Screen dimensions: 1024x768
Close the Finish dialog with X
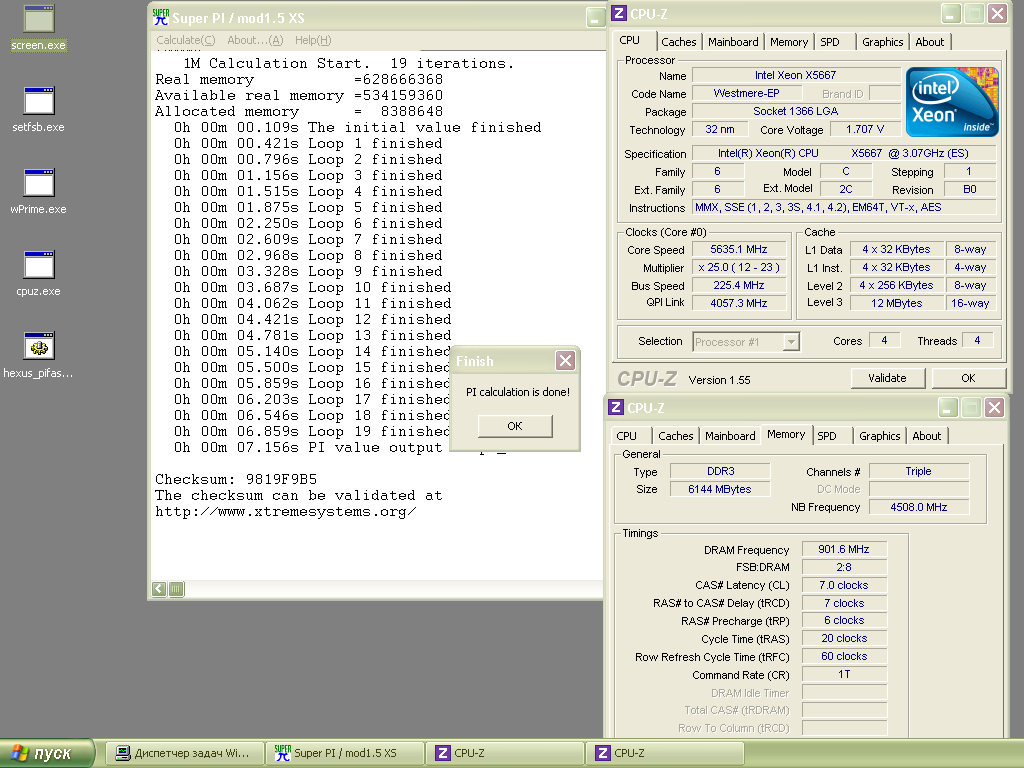[566, 360]
